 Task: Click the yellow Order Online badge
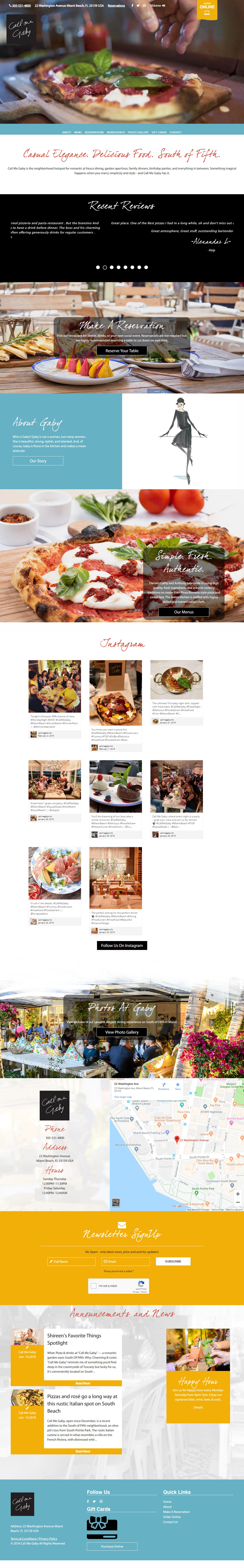[207, 9]
